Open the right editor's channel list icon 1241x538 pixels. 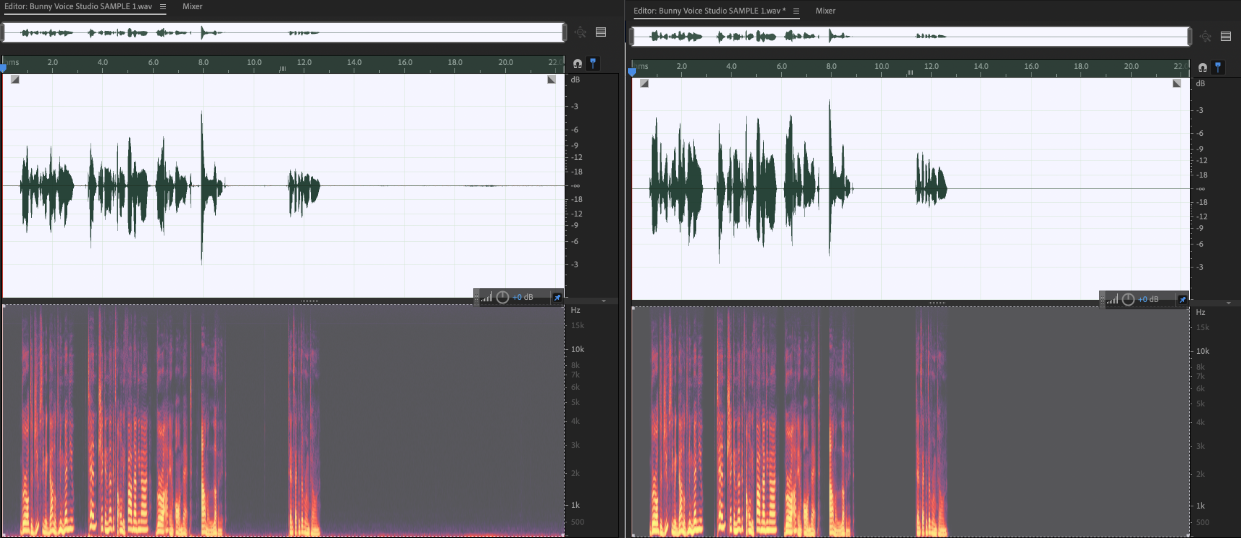point(1226,36)
